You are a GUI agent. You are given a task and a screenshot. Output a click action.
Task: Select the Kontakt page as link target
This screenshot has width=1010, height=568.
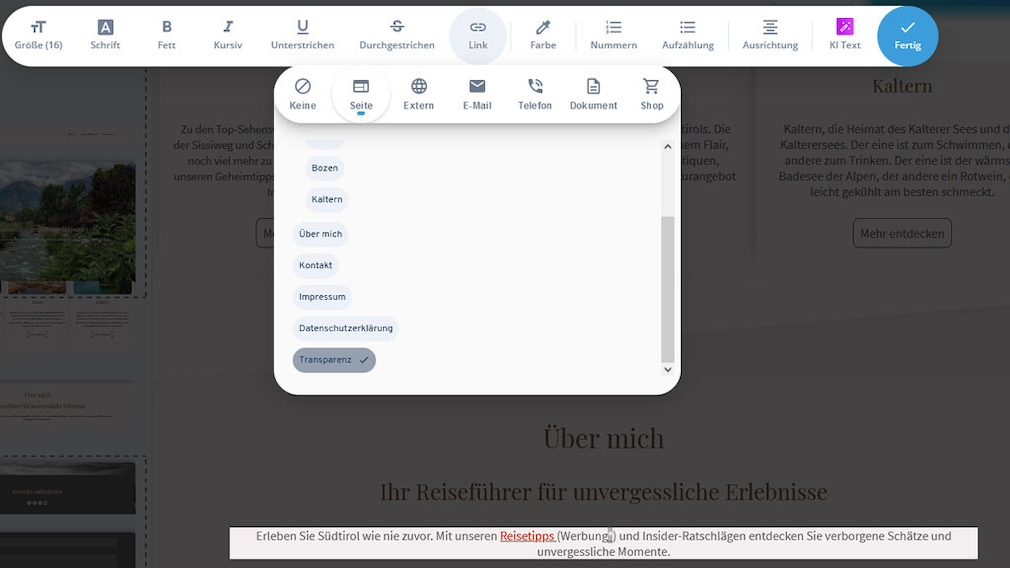point(315,266)
